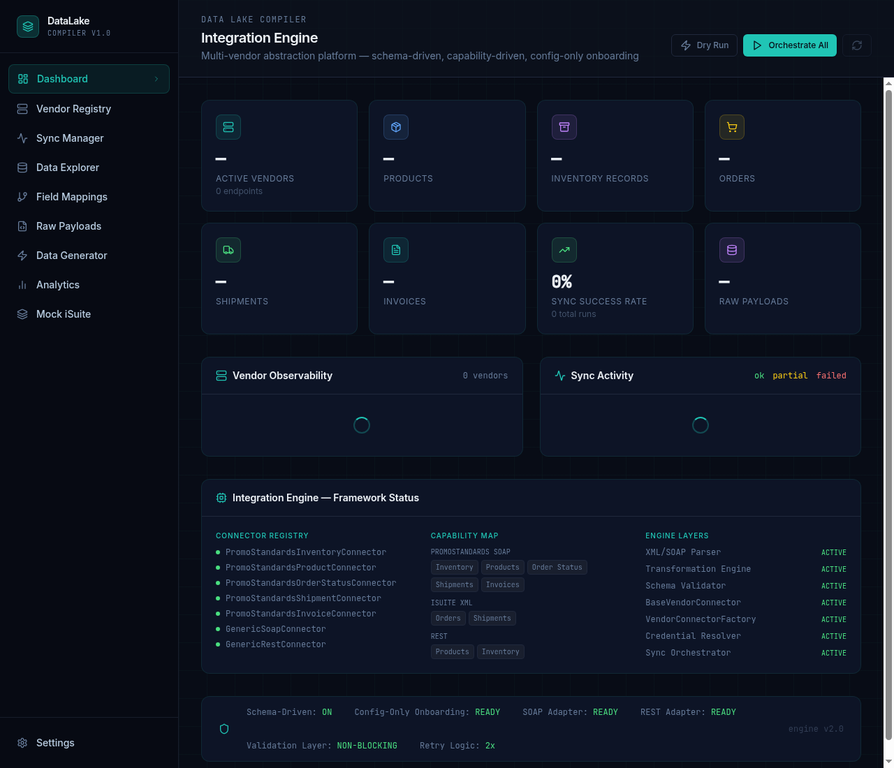Select the Orders chip under ISUITE XML
The width and height of the screenshot is (894, 768).
(x=448, y=618)
